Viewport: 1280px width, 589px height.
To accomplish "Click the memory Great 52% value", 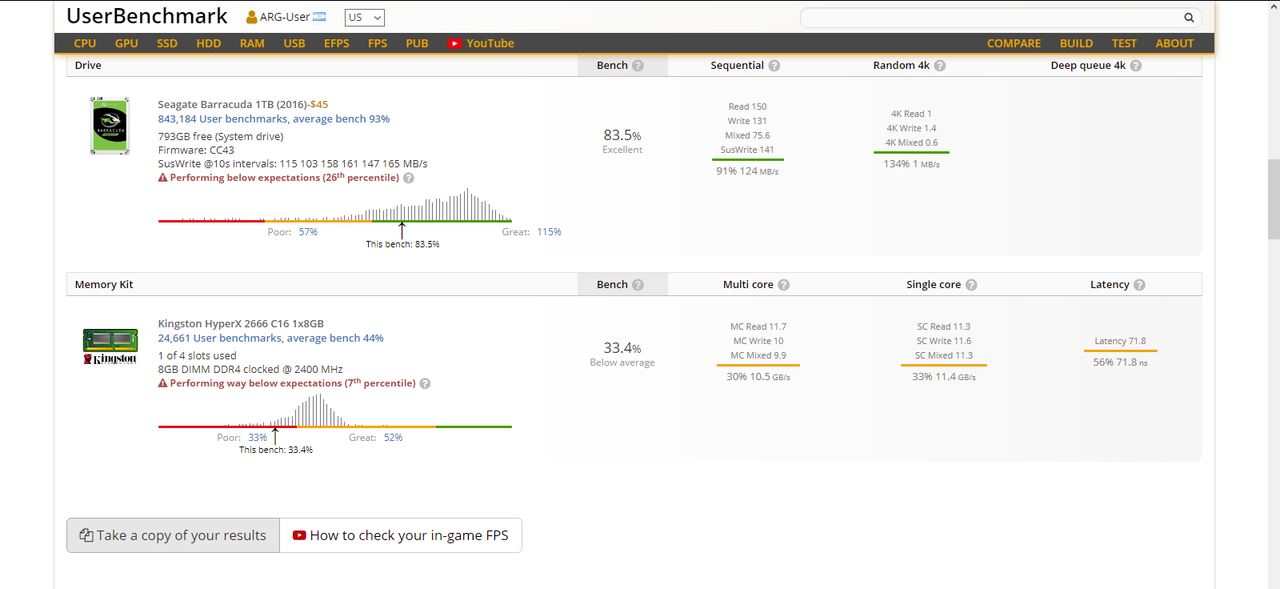I will click(x=393, y=438).
